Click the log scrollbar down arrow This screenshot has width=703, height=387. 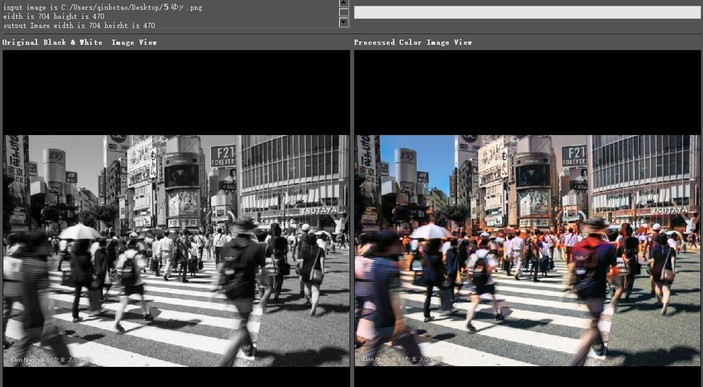(x=344, y=22)
